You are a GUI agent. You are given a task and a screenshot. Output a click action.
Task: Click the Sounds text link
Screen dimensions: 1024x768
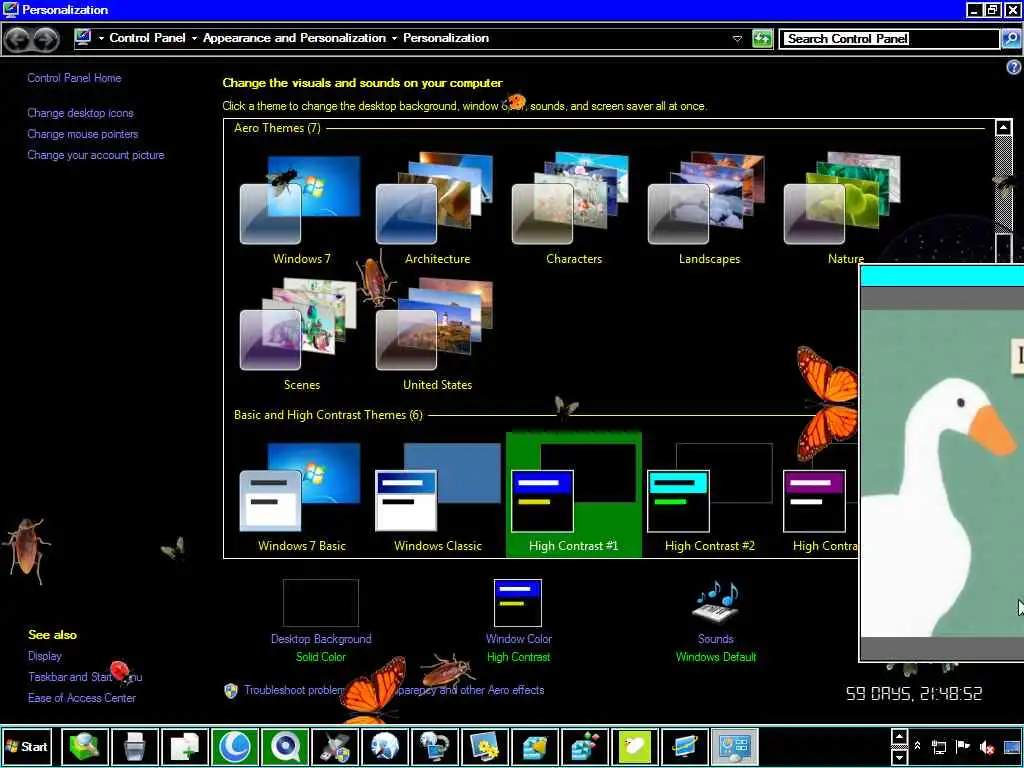coord(715,639)
